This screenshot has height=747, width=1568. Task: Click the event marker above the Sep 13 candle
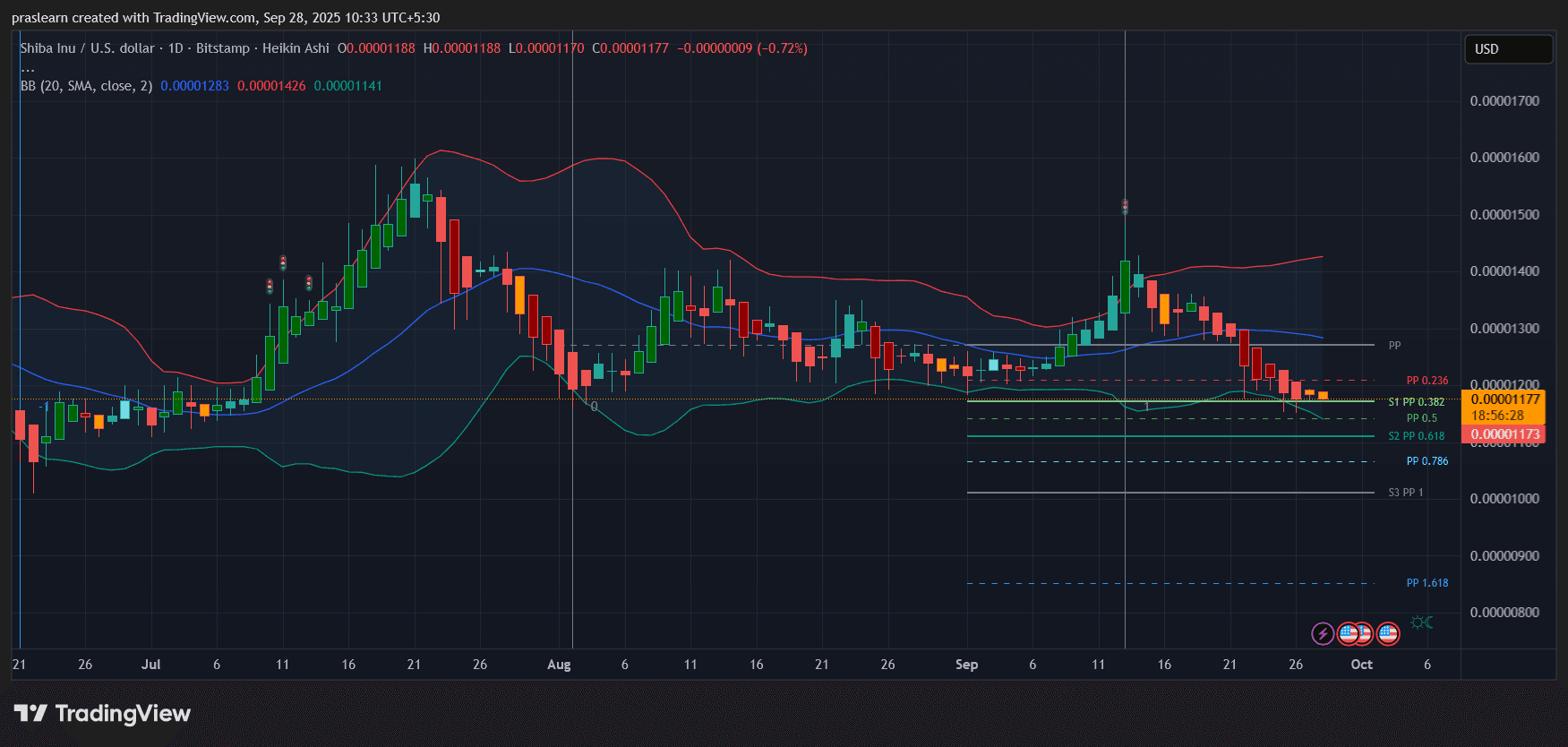(x=1125, y=207)
